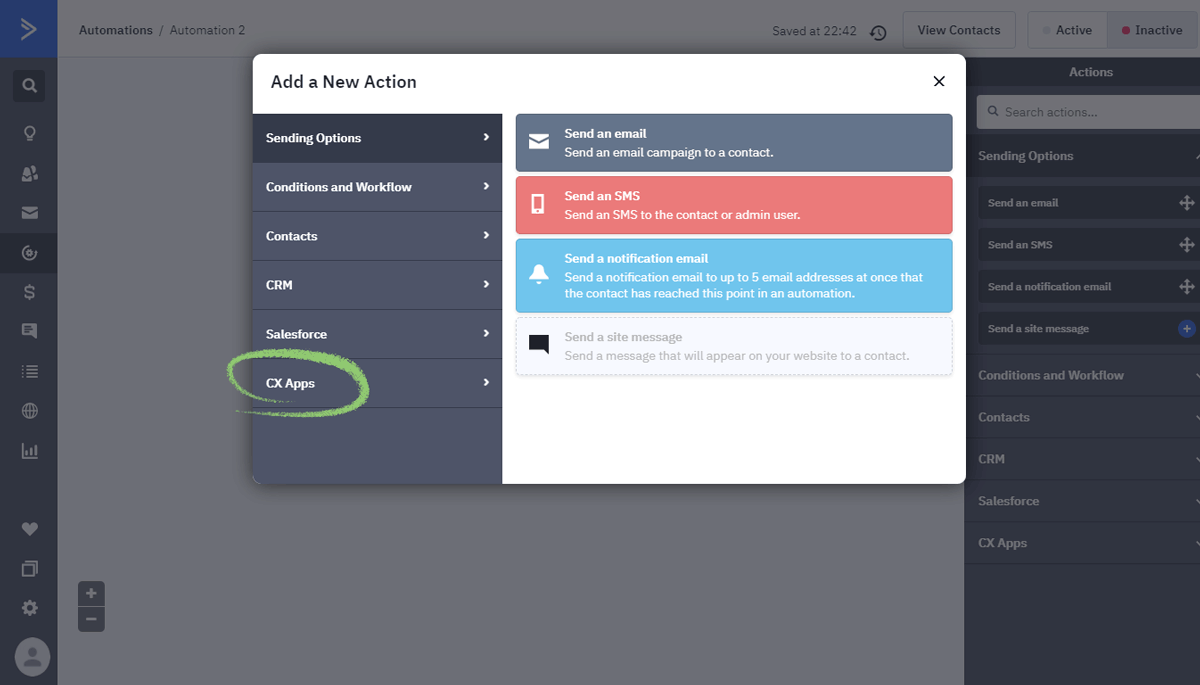Click the Search actions input field

[1088, 112]
